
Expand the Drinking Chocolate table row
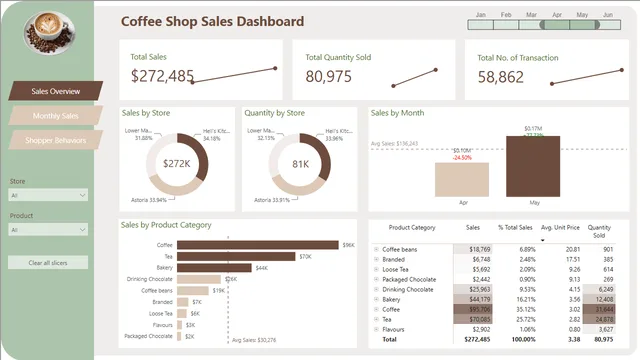pos(376,289)
